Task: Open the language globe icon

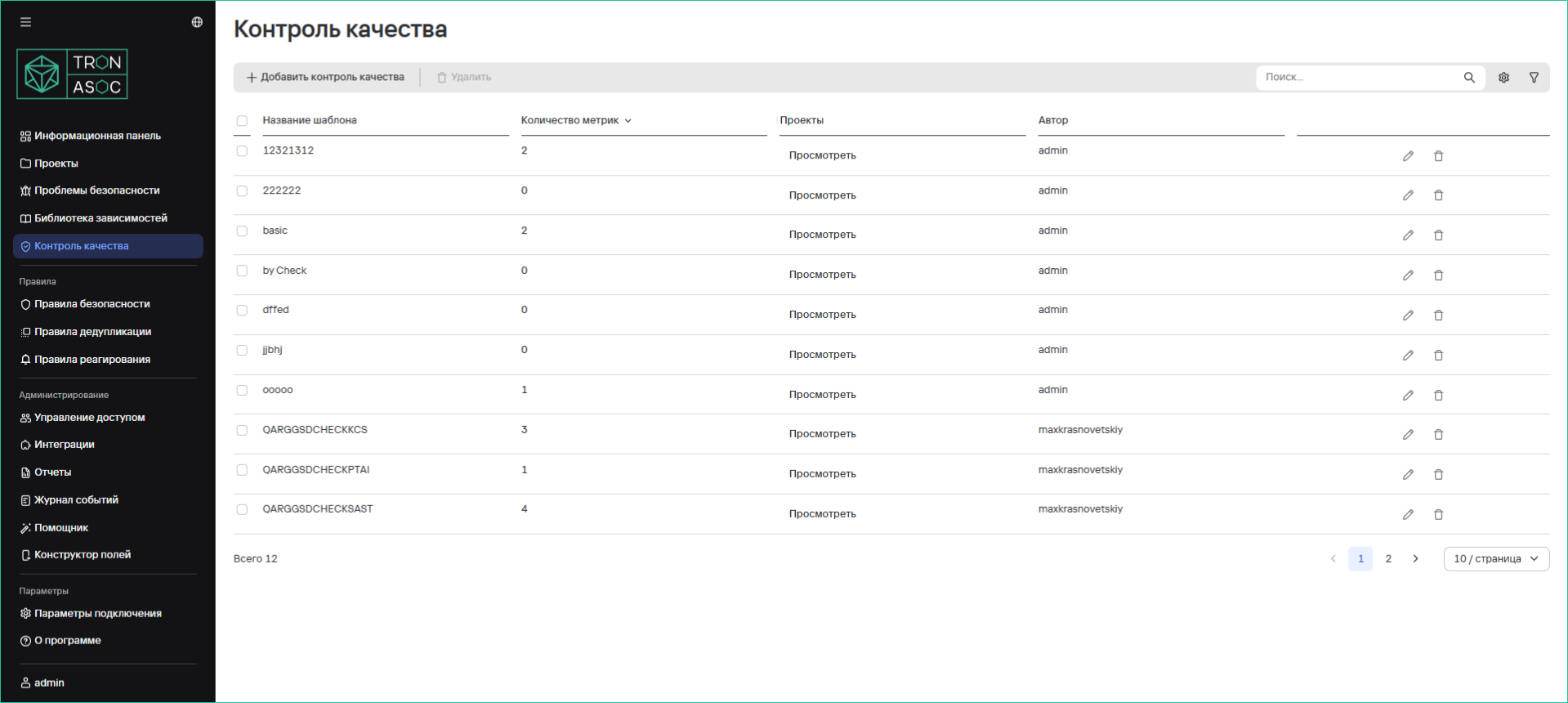Action: [197, 22]
